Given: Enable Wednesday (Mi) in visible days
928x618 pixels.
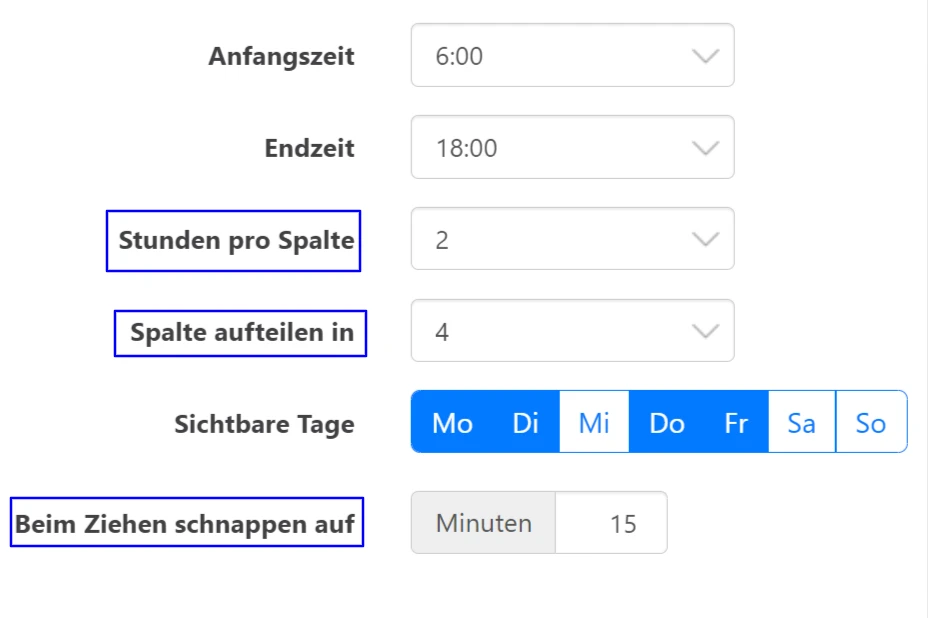Looking at the screenshot, I should click(x=594, y=423).
